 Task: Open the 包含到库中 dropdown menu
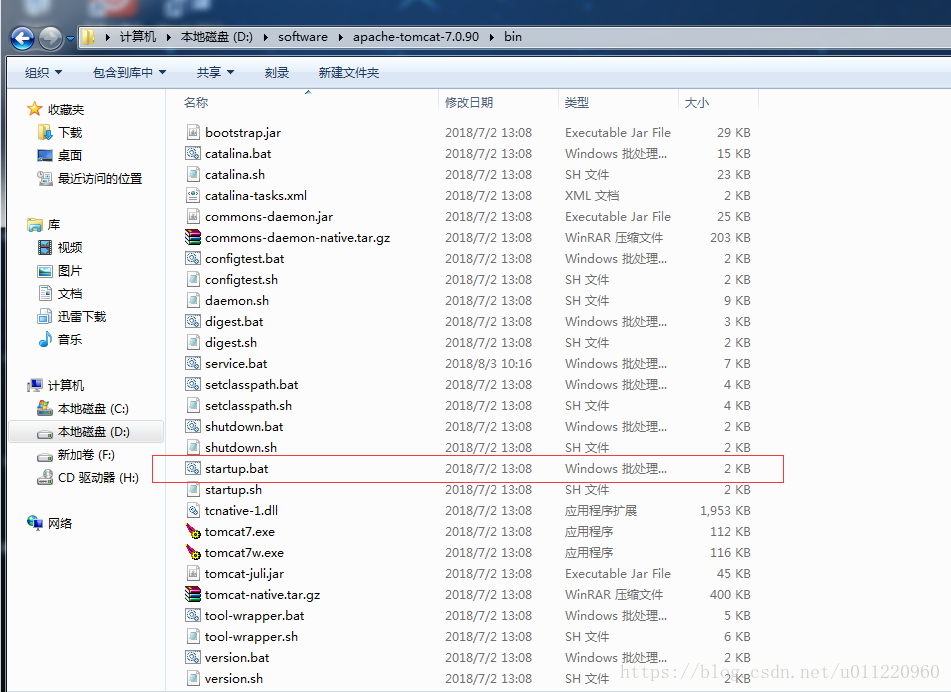coord(129,73)
